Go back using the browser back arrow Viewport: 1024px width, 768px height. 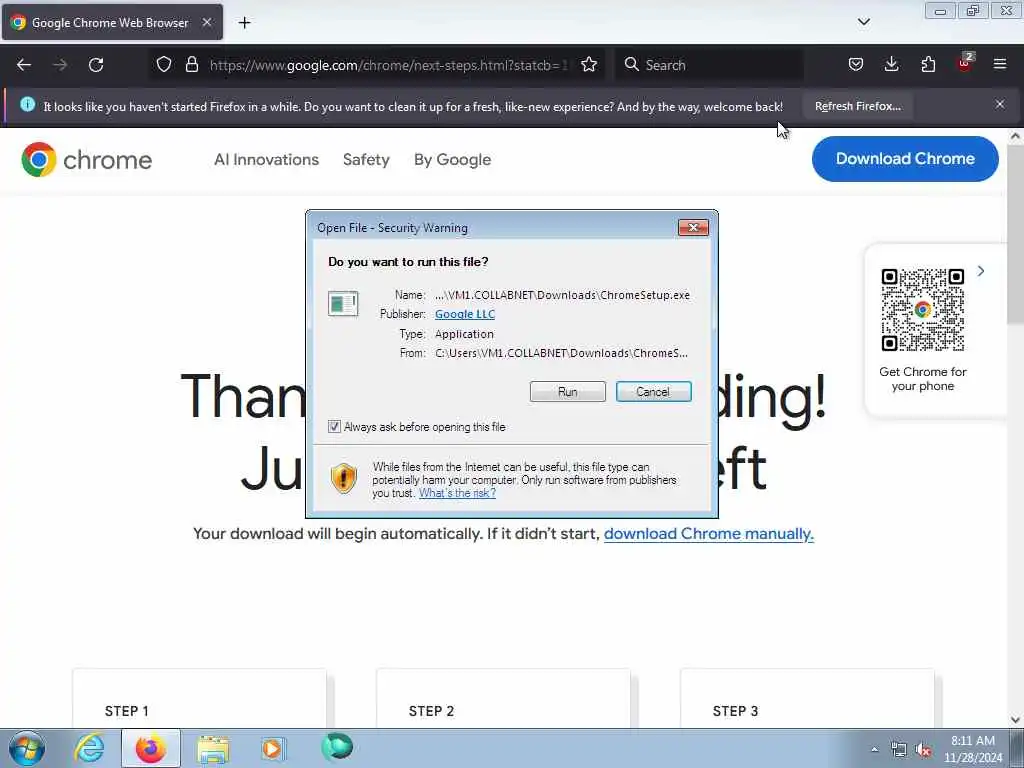[x=24, y=65]
